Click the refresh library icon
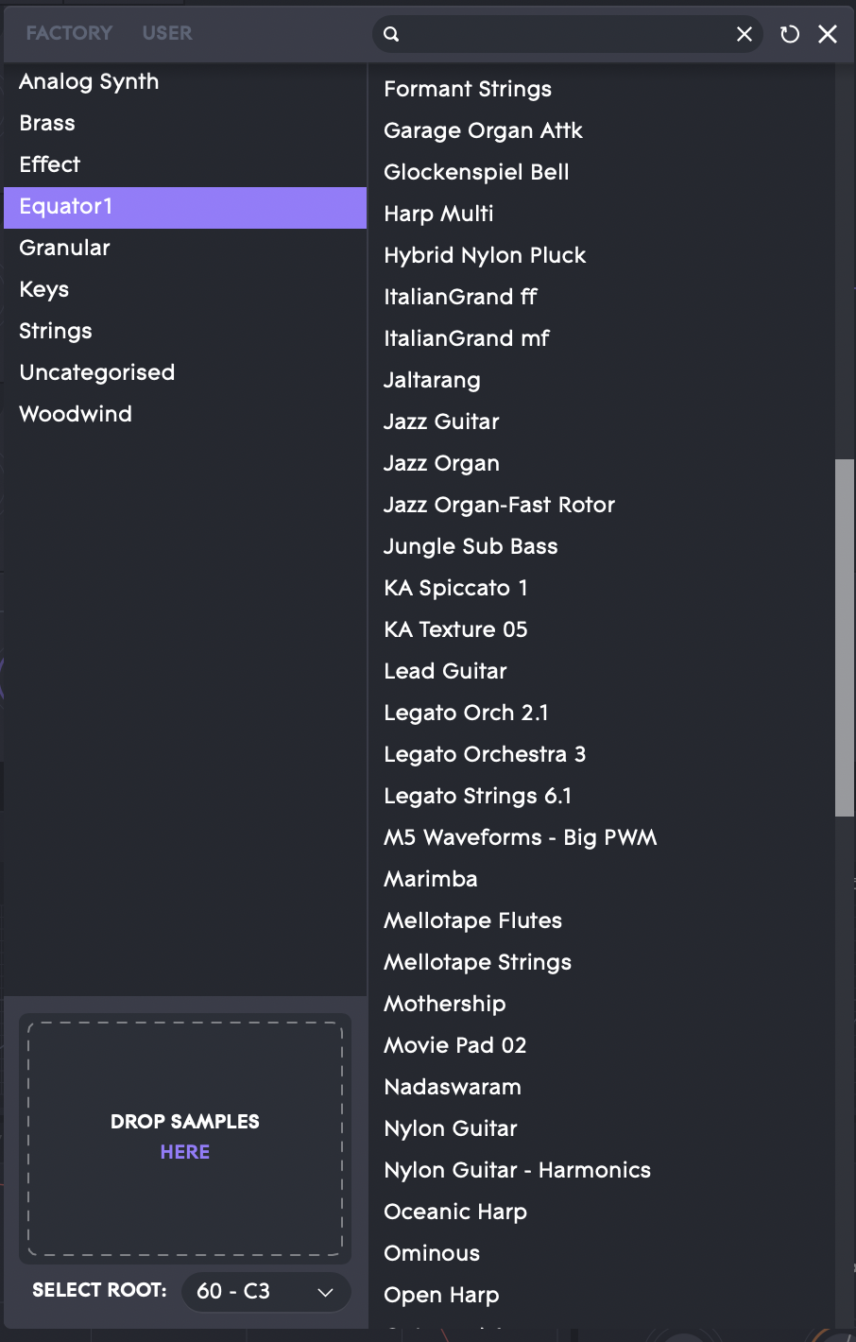The height and width of the screenshot is (1342, 856). 790,34
